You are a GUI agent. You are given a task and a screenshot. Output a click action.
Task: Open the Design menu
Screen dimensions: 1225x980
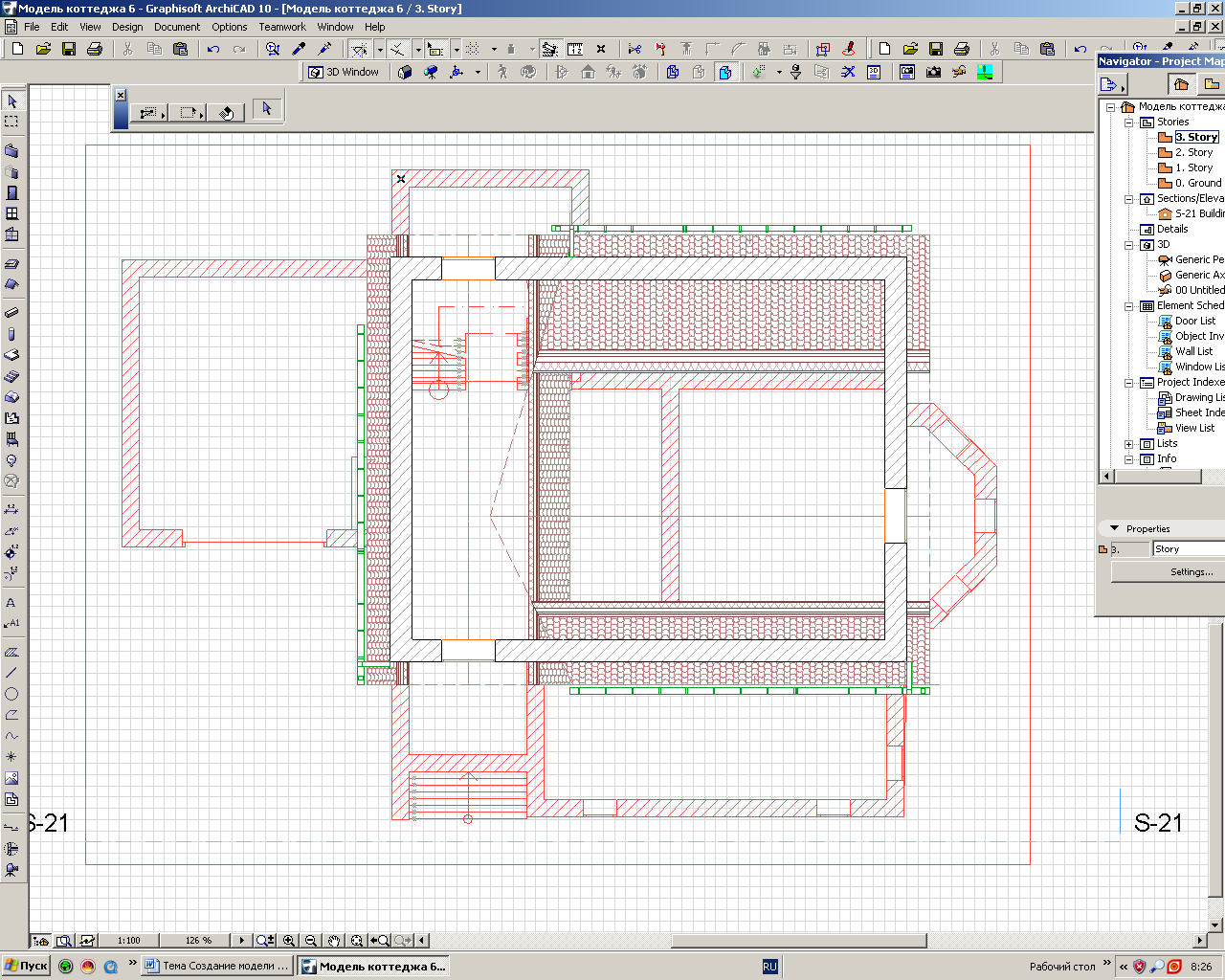tap(127, 27)
